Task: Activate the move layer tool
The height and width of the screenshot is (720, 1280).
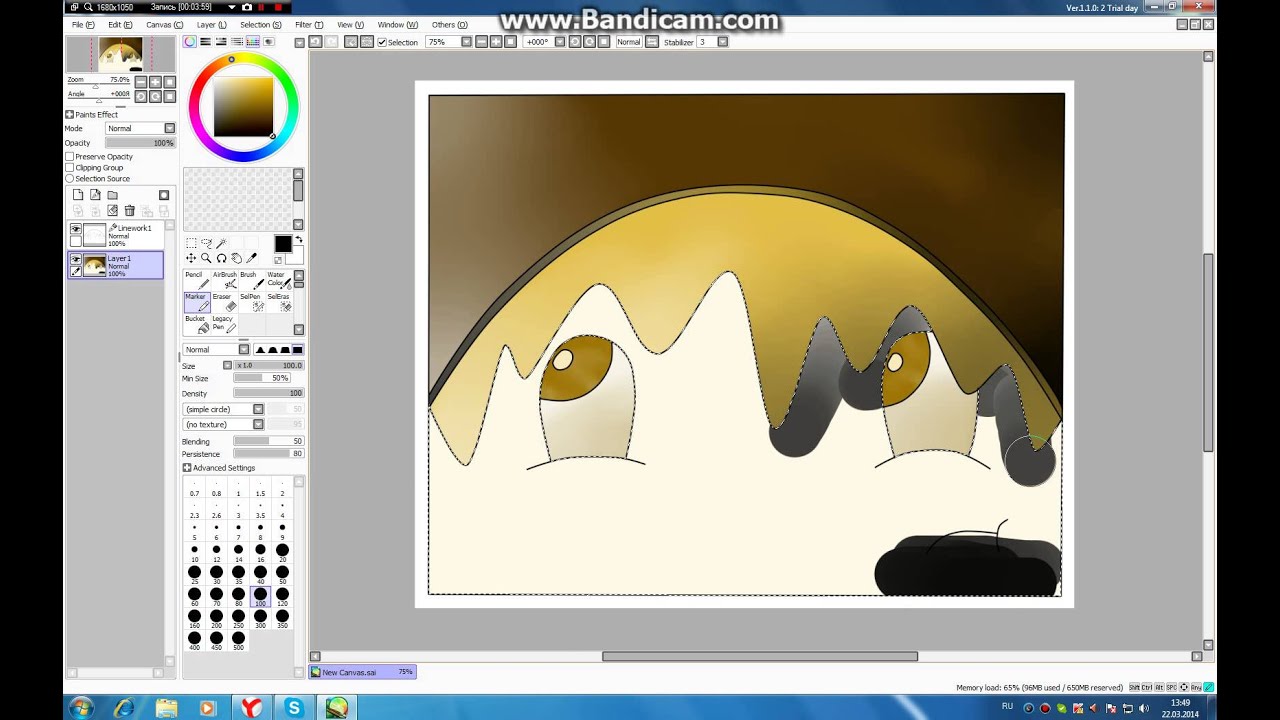Action: [191, 258]
